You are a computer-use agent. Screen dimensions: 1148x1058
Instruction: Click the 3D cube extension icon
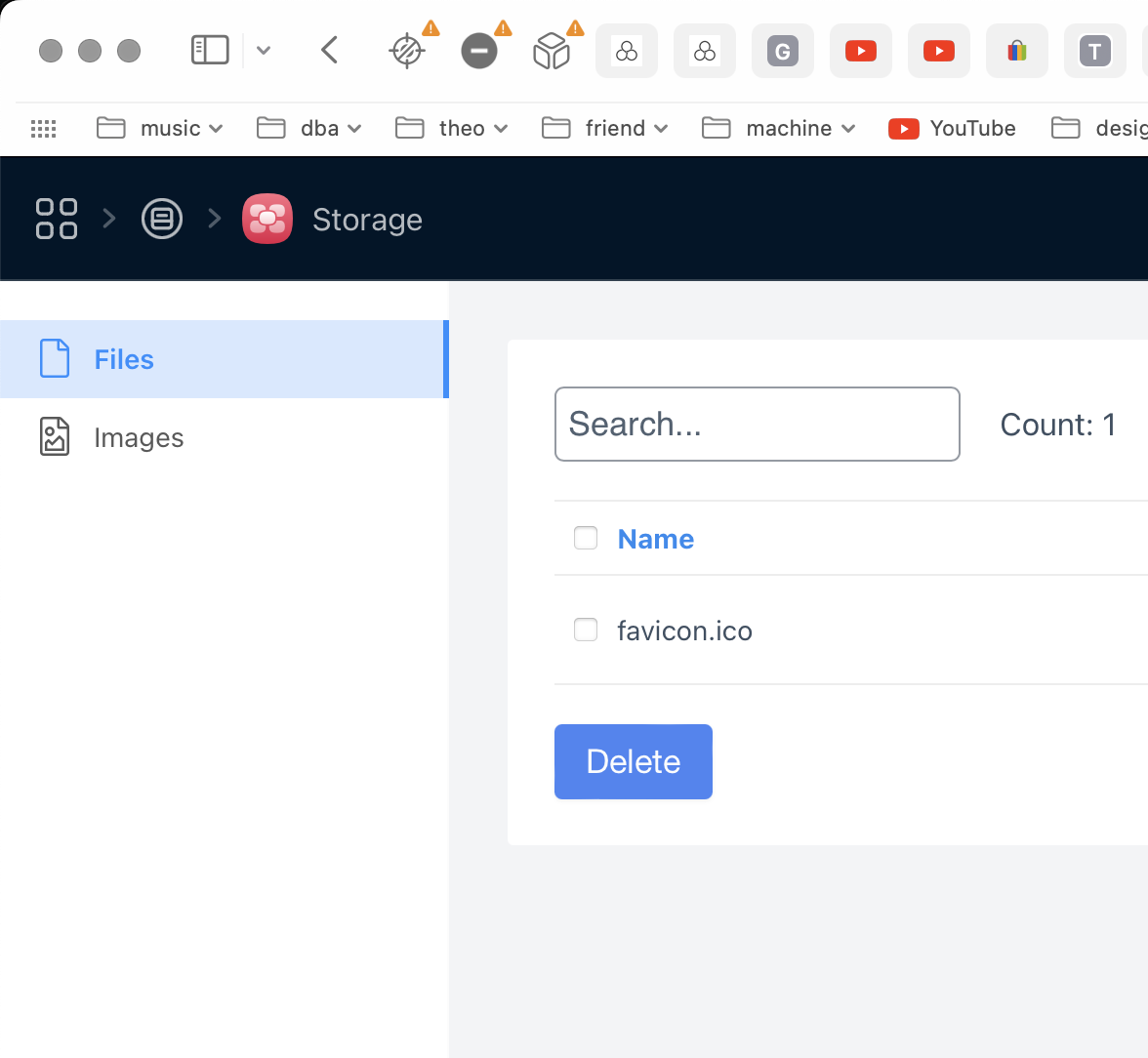coord(552,51)
